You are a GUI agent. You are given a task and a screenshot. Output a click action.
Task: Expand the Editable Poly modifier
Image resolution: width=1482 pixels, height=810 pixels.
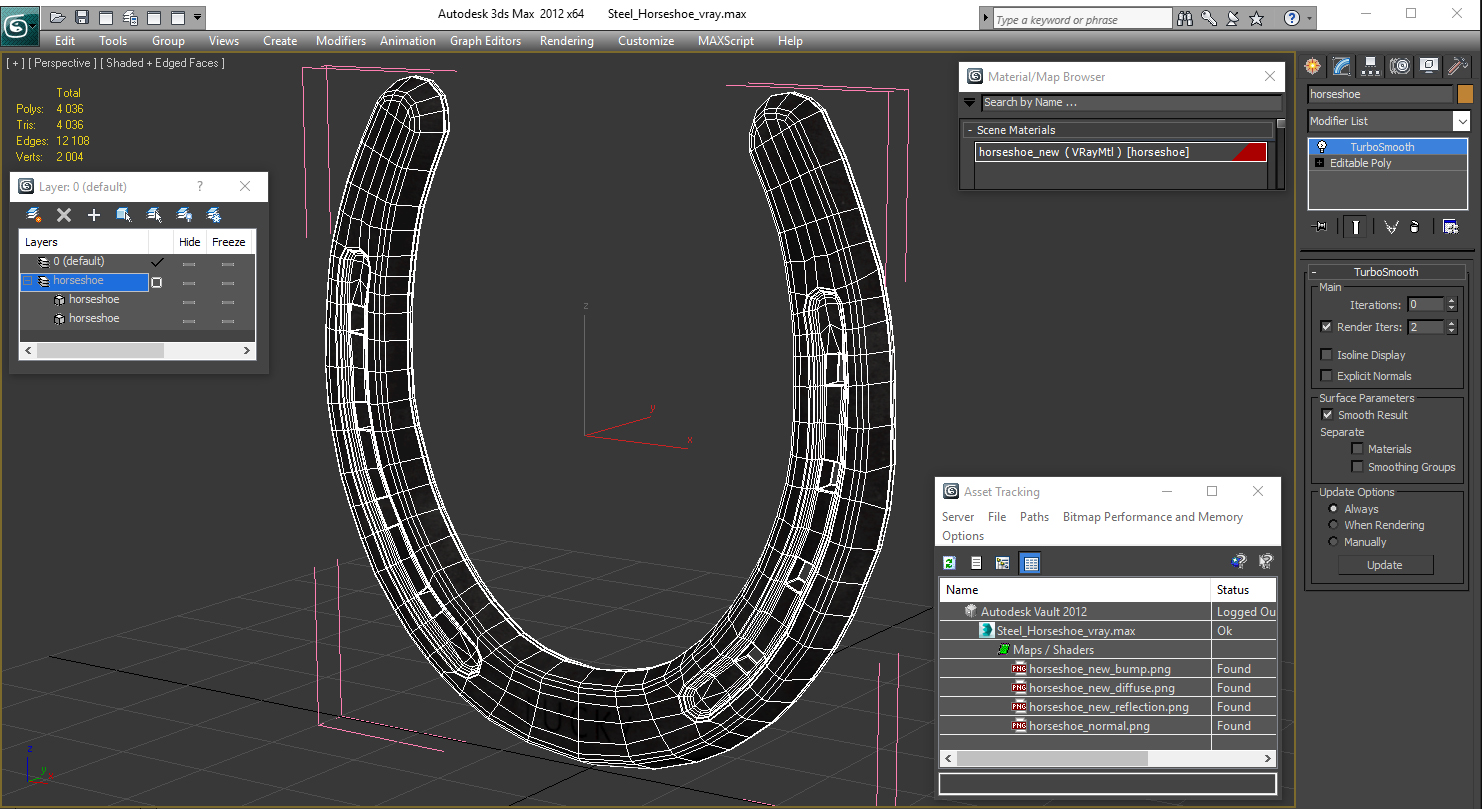[x=1320, y=163]
